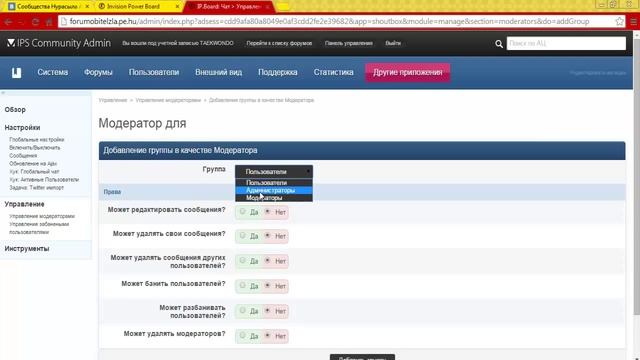Close the Invision Power Board browser tab
This screenshot has height=360, width=640.
(177, 7)
